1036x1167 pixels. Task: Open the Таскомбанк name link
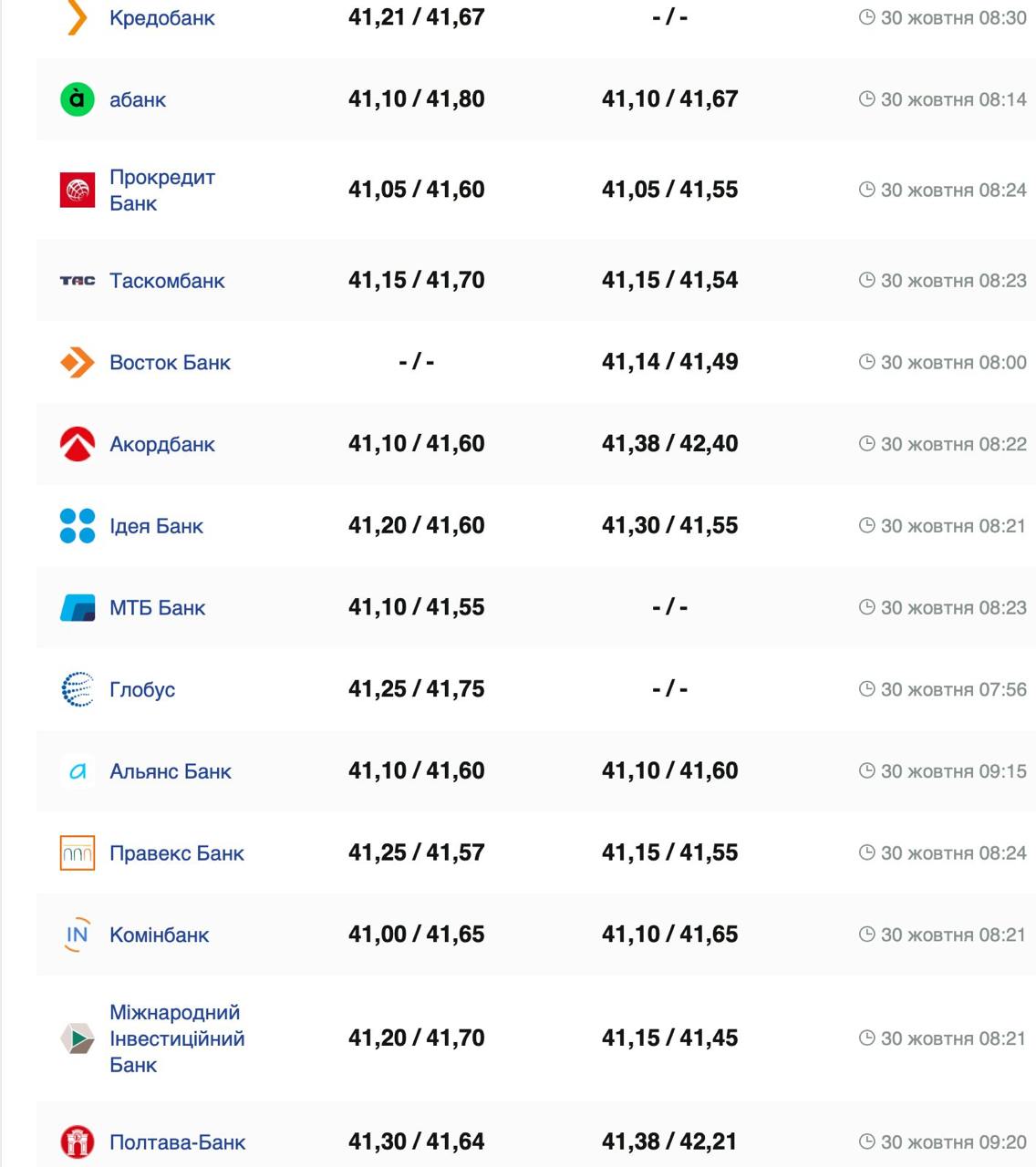tap(167, 281)
